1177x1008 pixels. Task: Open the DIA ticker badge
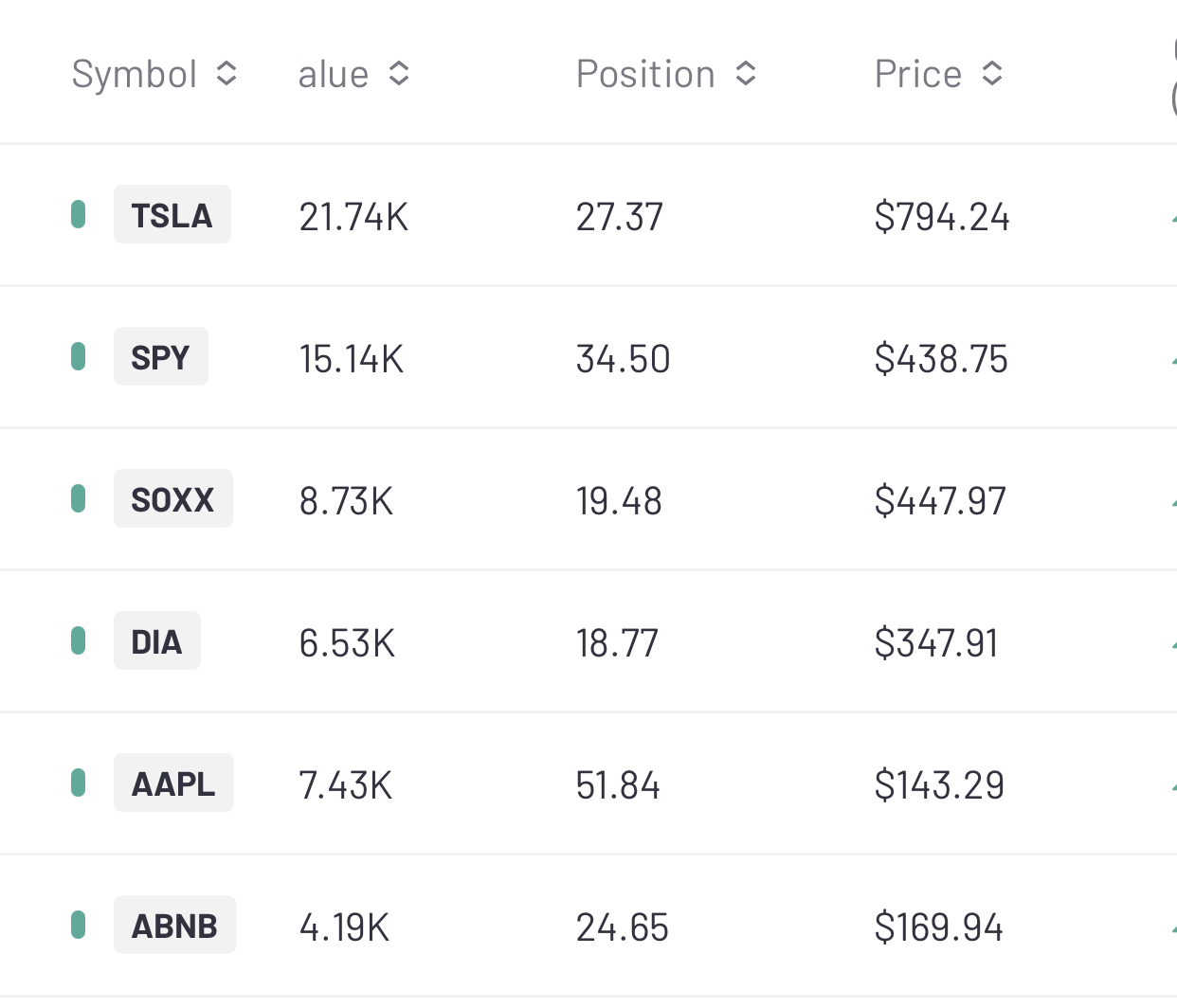pos(156,641)
